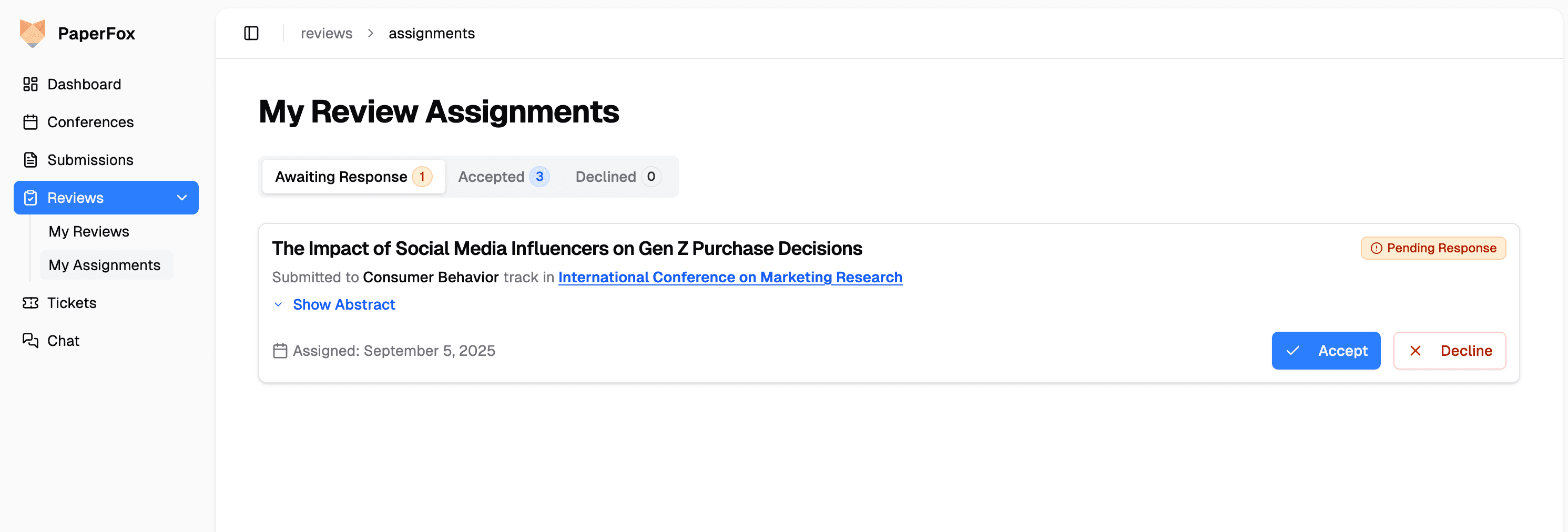
Task: Accept the review assignment
Action: pyautogui.click(x=1326, y=351)
